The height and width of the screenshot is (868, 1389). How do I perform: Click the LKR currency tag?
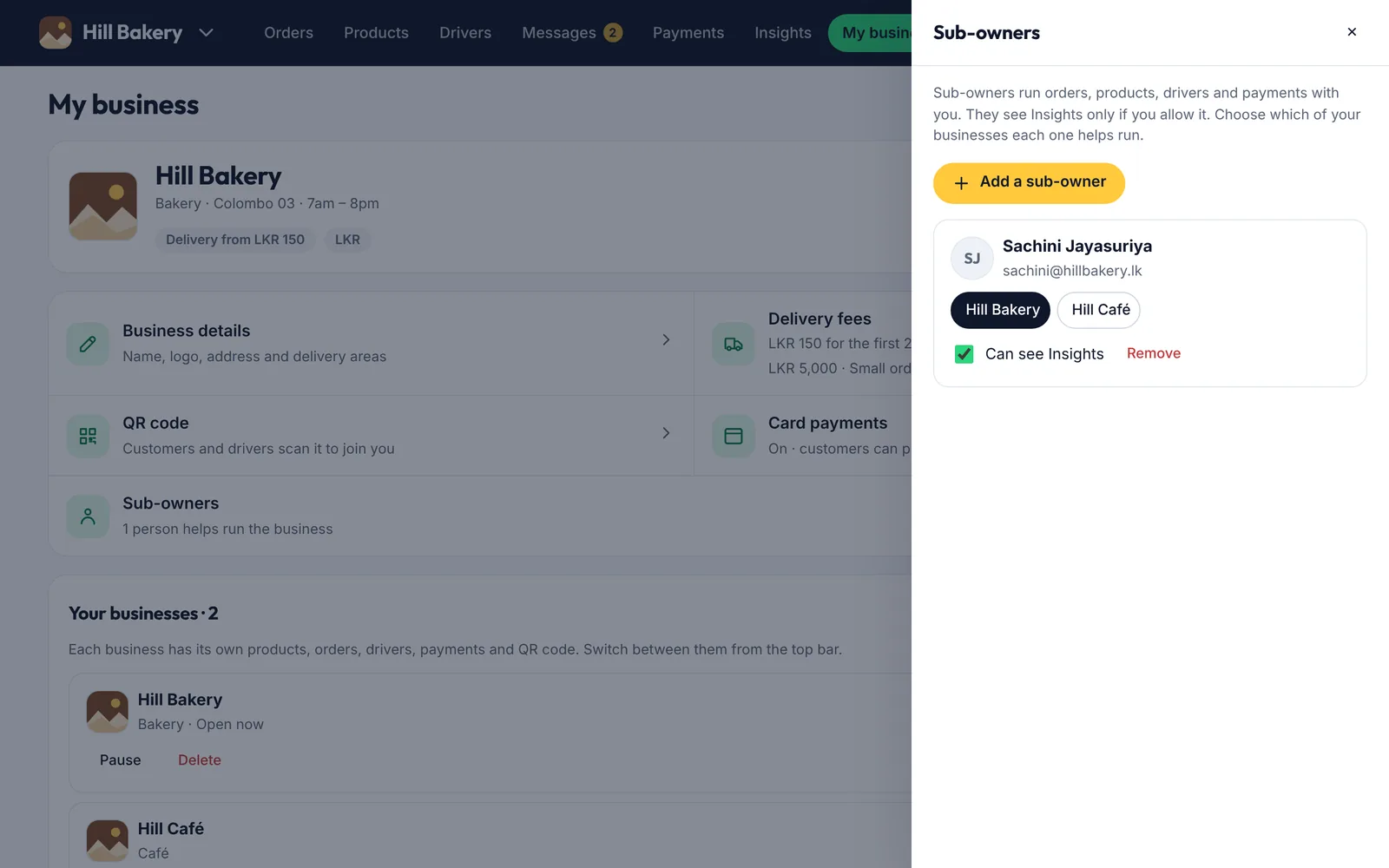347,240
